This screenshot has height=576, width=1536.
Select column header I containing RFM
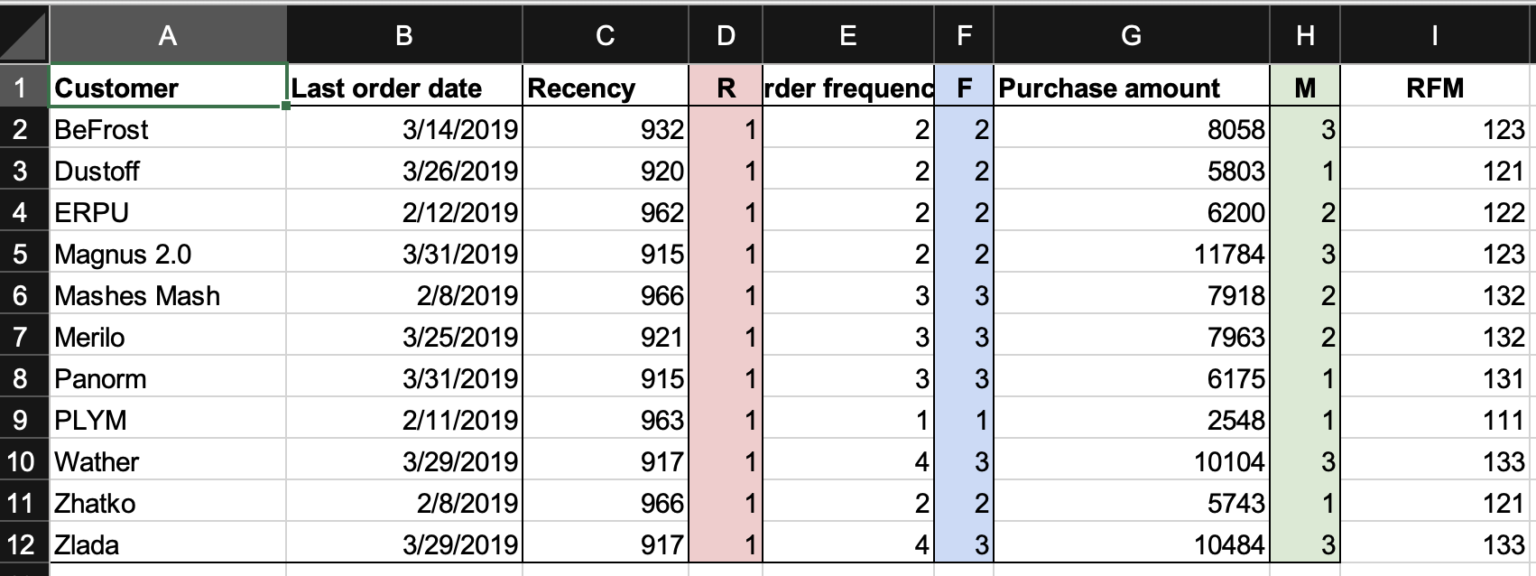pyautogui.click(x=1434, y=35)
